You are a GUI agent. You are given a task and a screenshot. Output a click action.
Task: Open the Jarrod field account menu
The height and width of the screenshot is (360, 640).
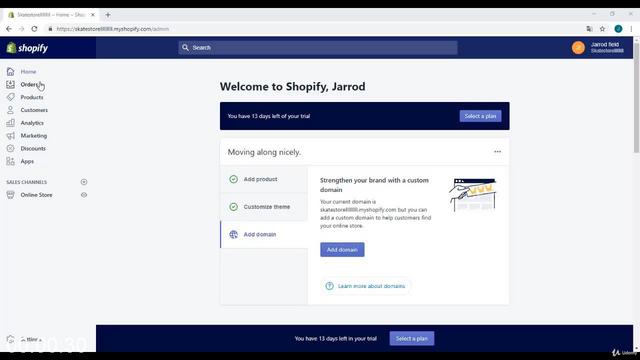tap(598, 48)
